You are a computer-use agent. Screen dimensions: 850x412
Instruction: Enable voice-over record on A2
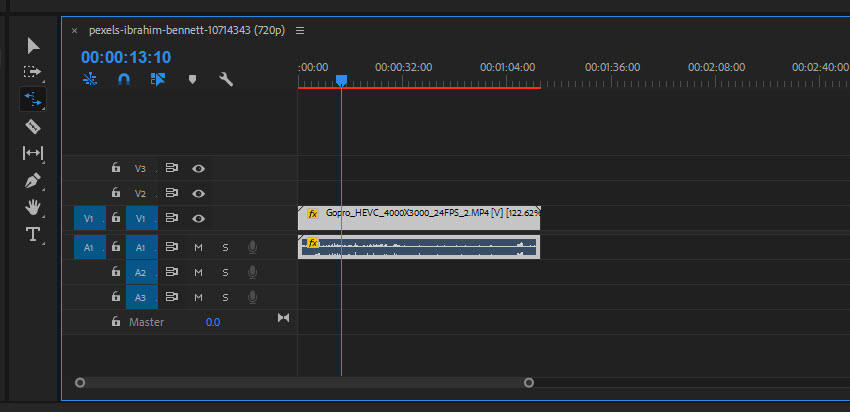[252, 272]
